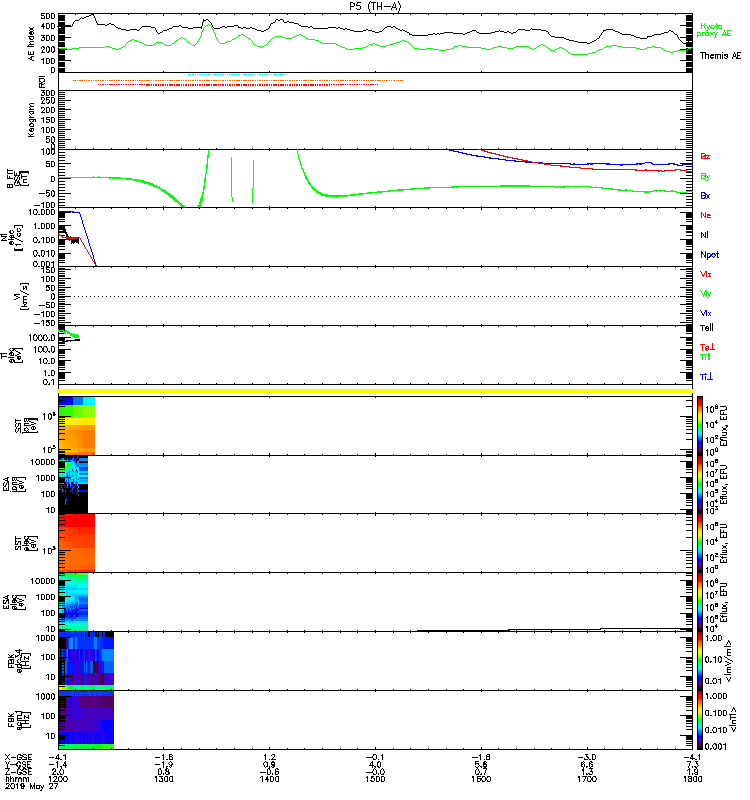Click the '1700' time tick label

[587, 779]
